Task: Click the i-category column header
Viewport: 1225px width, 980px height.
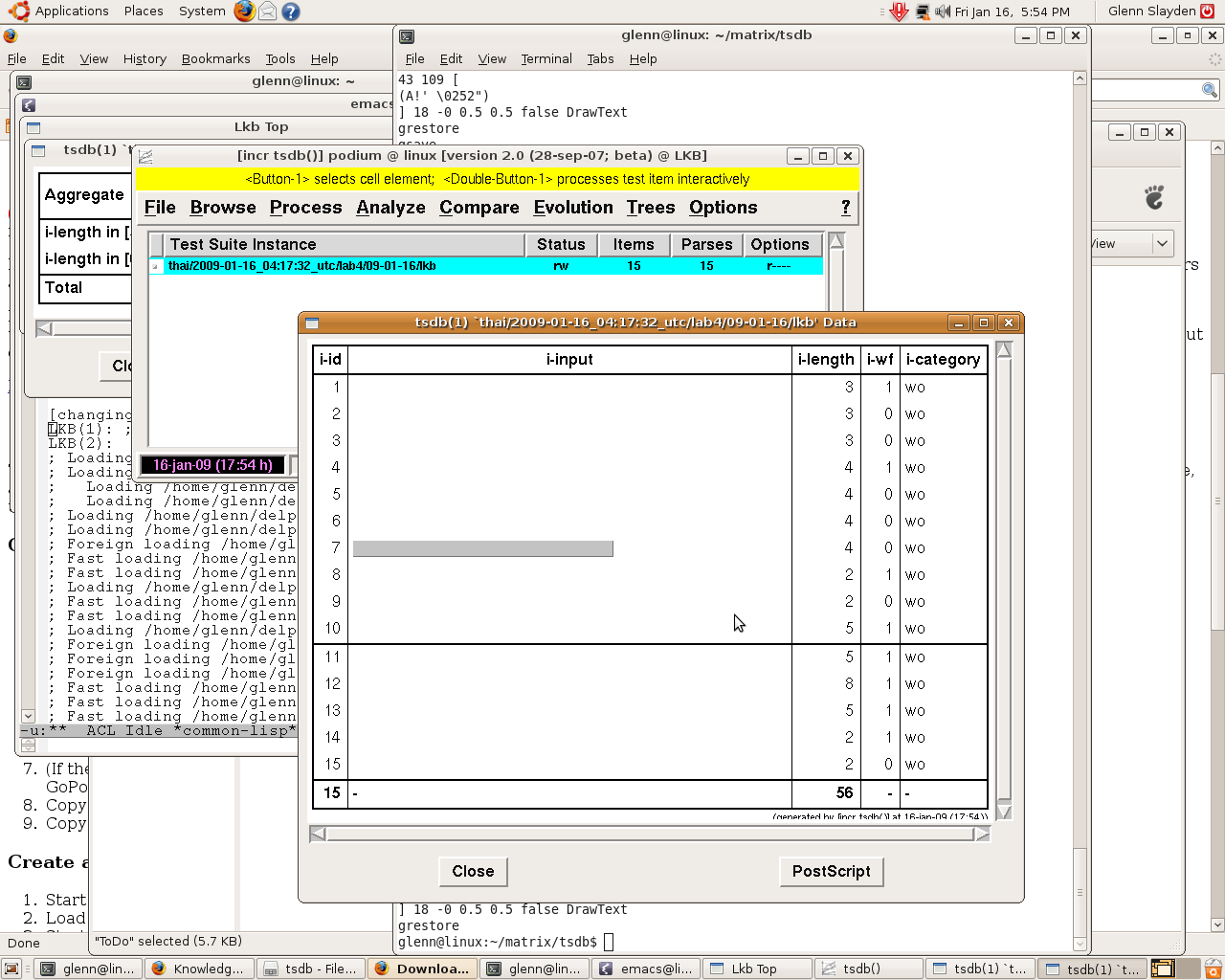Action: 944,360
